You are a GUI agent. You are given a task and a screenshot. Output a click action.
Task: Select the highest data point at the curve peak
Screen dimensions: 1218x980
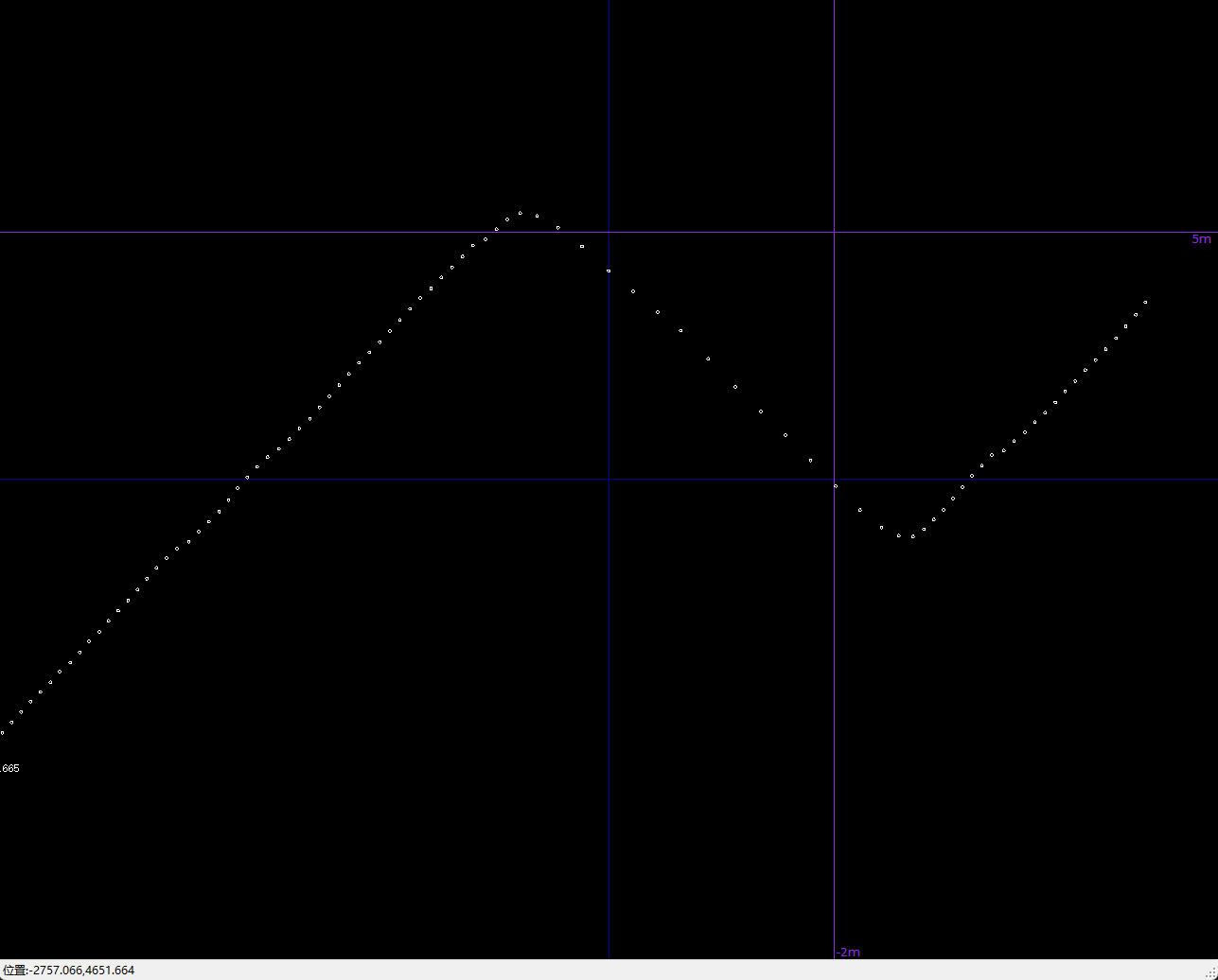[520, 213]
